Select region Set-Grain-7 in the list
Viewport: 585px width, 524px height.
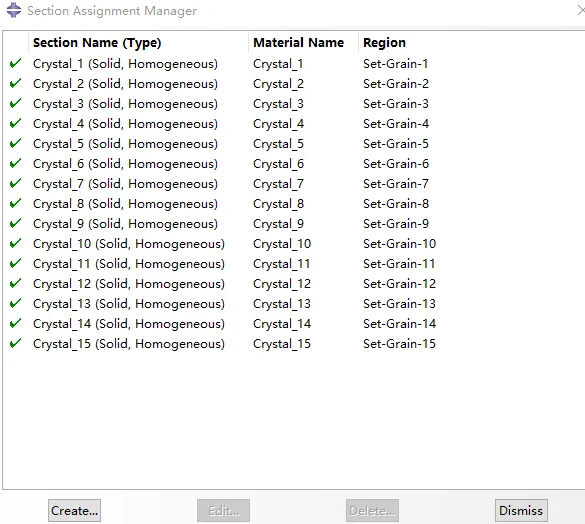click(395, 184)
